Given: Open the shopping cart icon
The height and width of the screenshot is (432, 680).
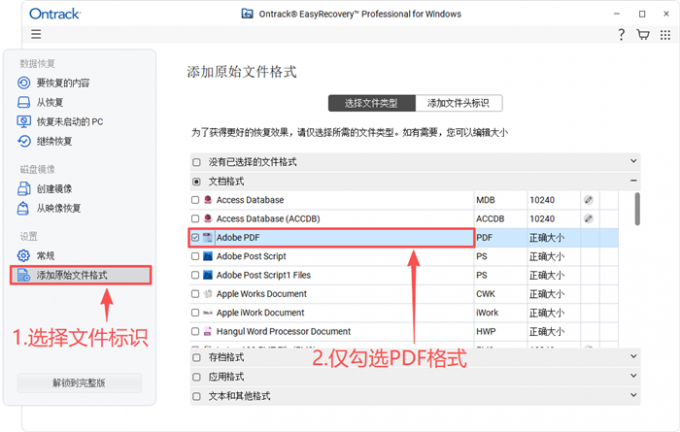Looking at the screenshot, I should coord(643,34).
